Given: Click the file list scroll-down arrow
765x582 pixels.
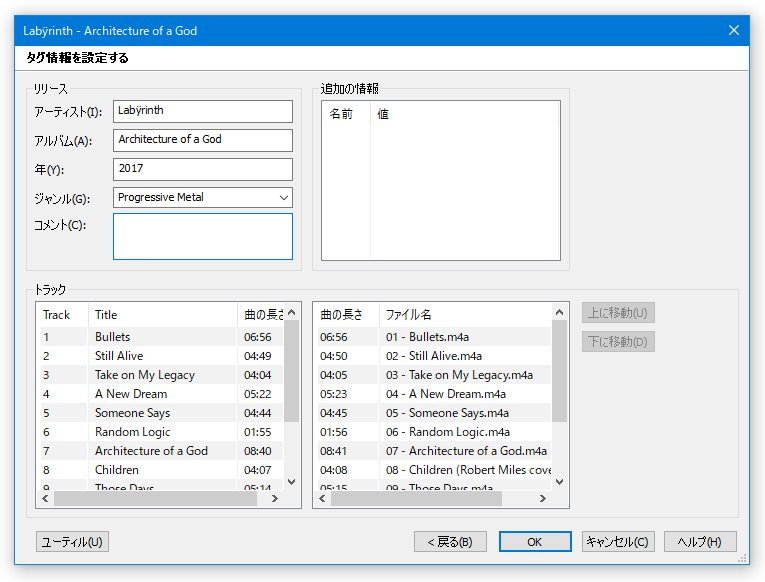Looking at the screenshot, I should [x=560, y=482].
